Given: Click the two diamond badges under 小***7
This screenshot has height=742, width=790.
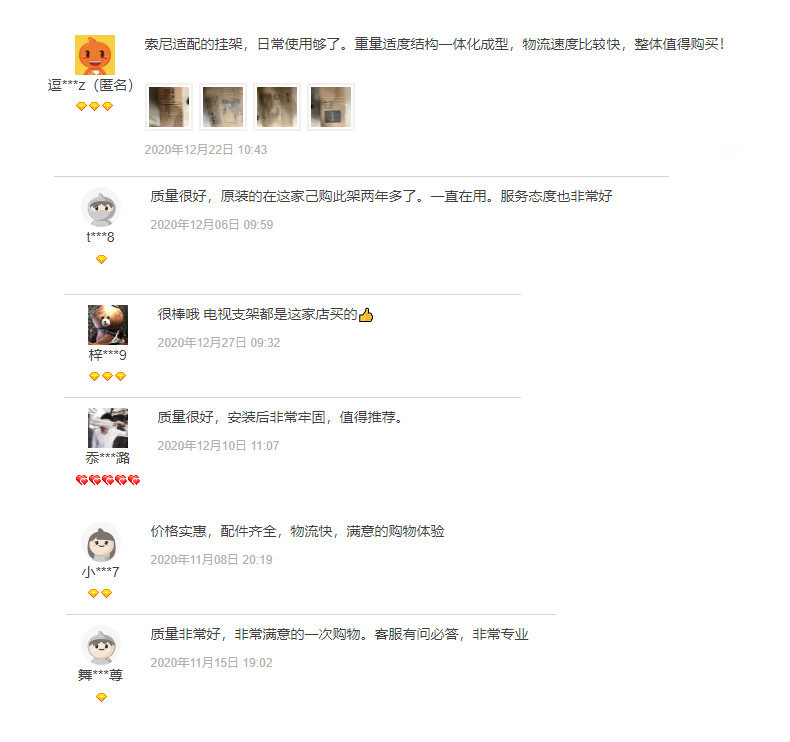Looking at the screenshot, I should (x=100, y=593).
